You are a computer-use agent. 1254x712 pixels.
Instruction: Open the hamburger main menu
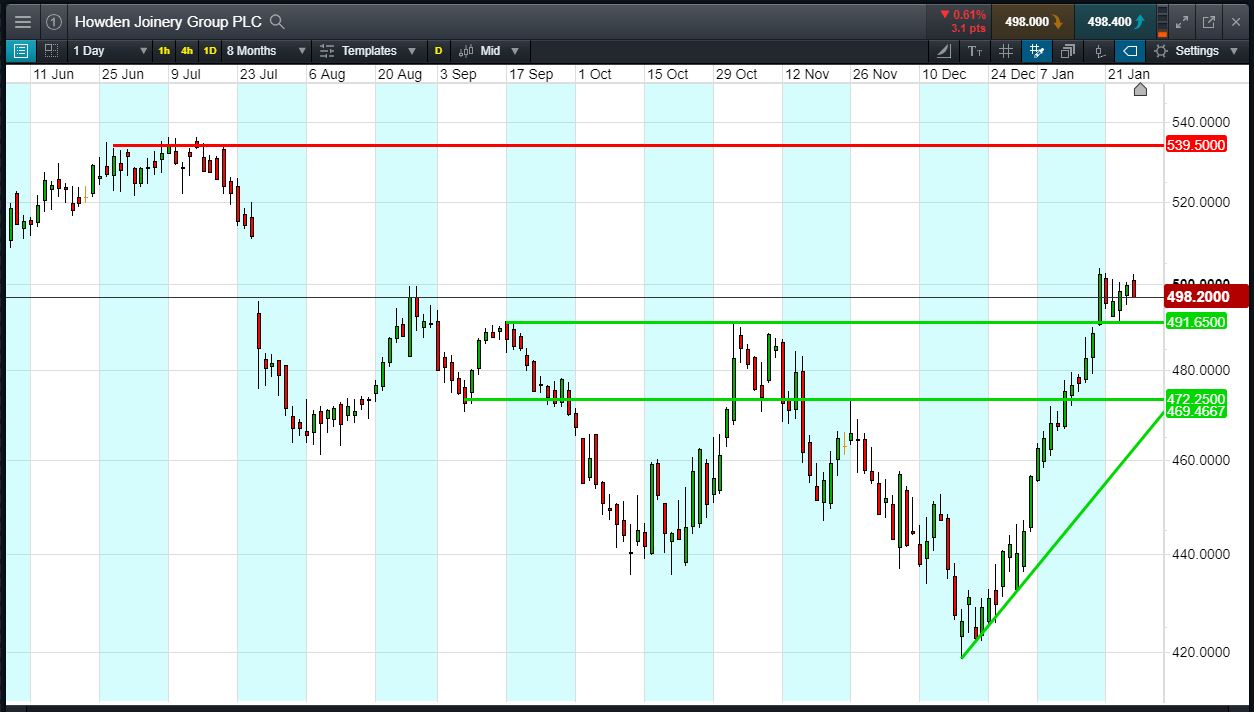coord(23,21)
